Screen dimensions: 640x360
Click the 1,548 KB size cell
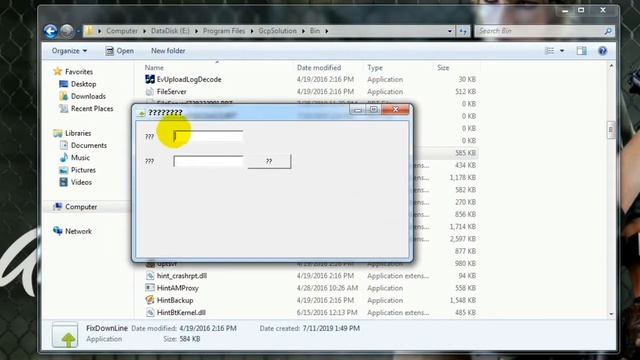pyautogui.click(x=463, y=300)
